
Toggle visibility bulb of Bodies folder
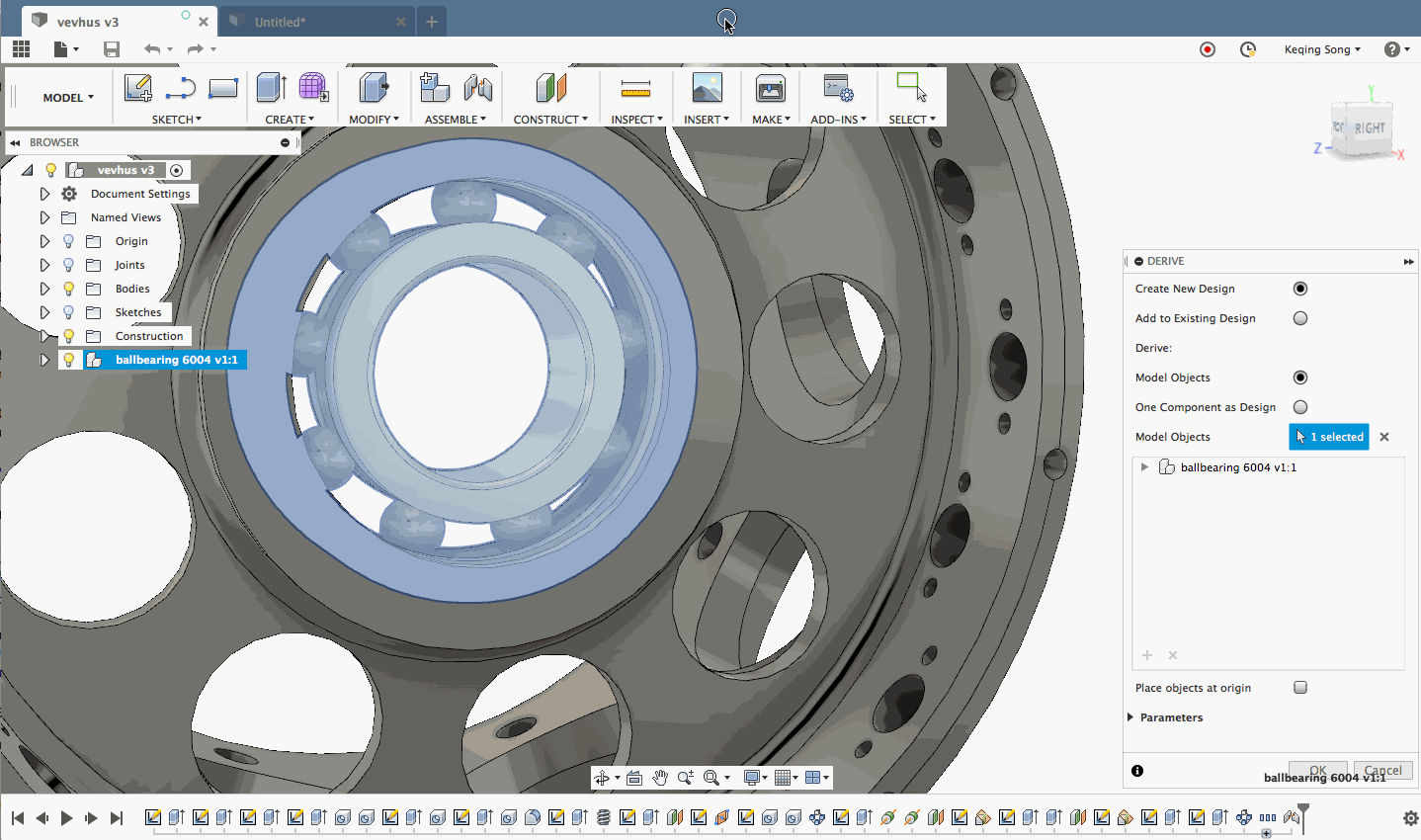coord(68,289)
